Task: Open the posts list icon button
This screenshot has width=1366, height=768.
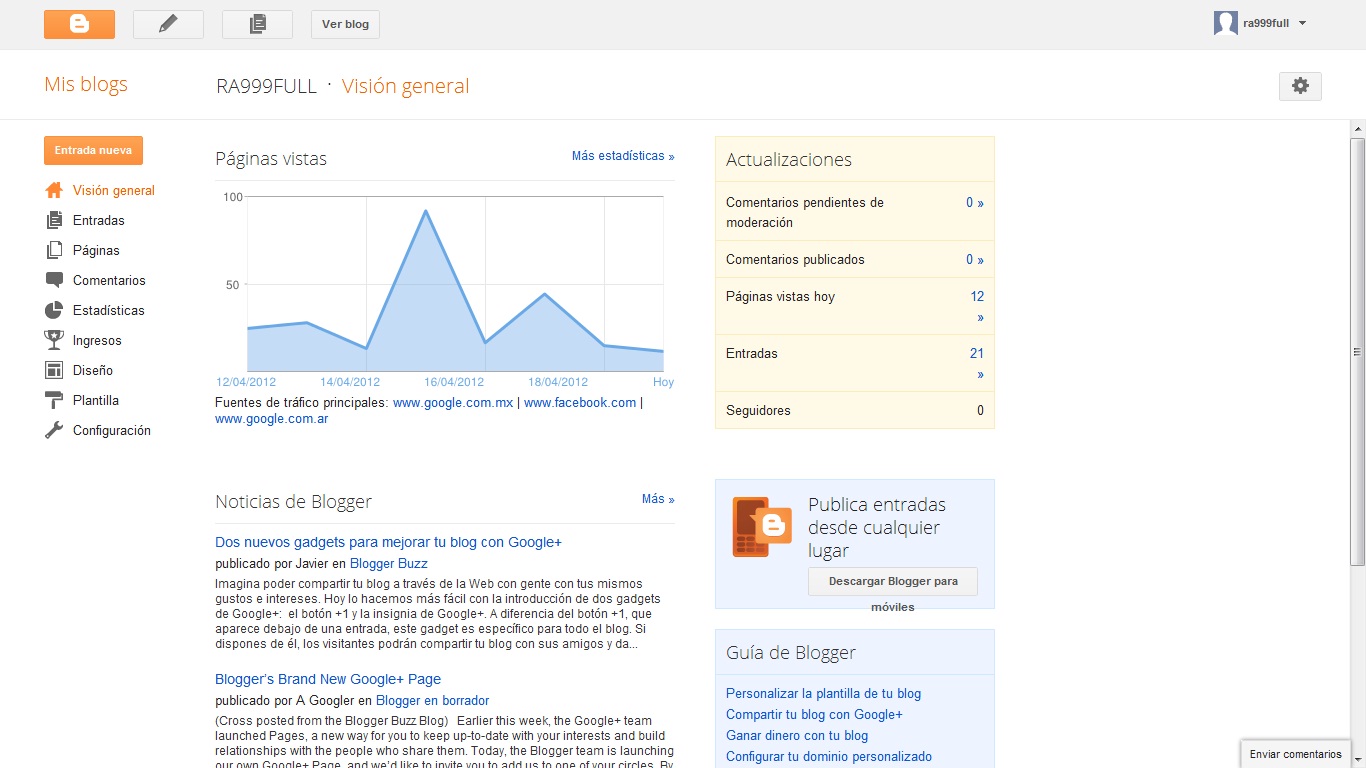Action: [x=257, y=24]
